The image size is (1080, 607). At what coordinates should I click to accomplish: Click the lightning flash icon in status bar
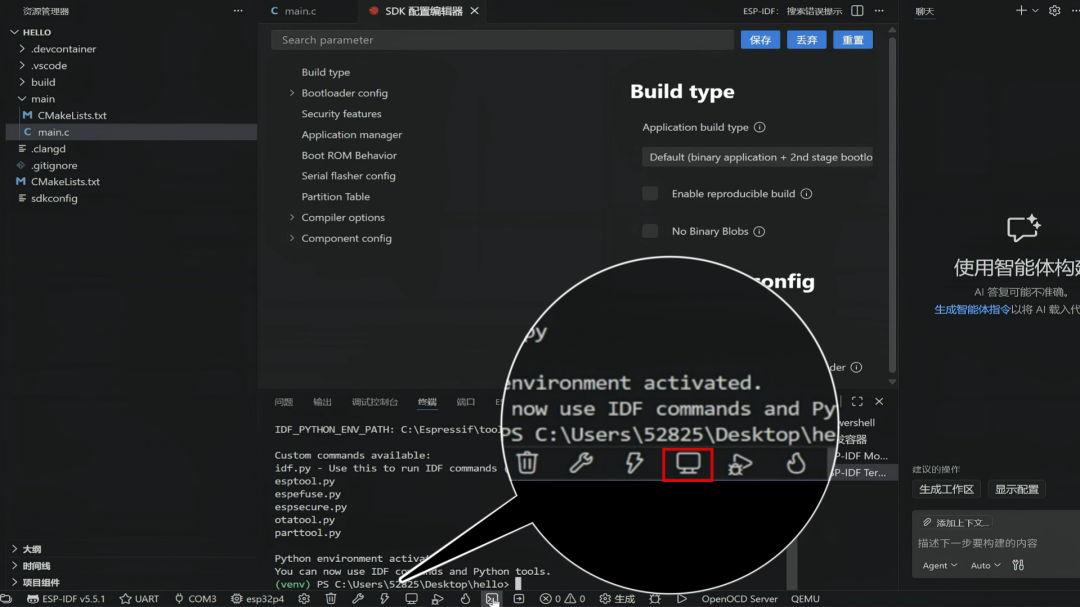coord(384,599)
